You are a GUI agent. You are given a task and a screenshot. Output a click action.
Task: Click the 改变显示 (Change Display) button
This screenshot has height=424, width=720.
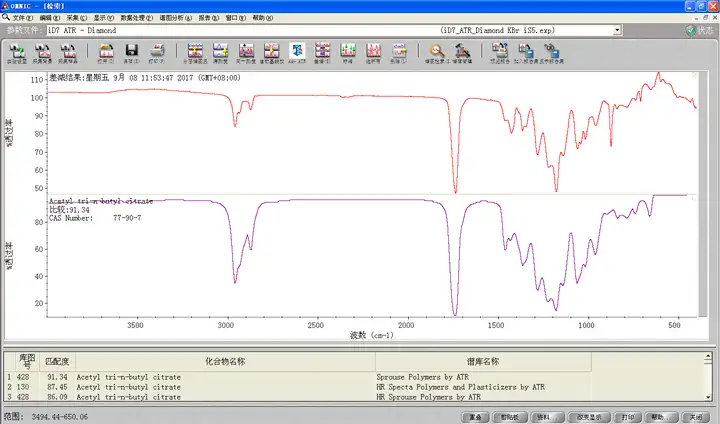click(x=589, y=417)
